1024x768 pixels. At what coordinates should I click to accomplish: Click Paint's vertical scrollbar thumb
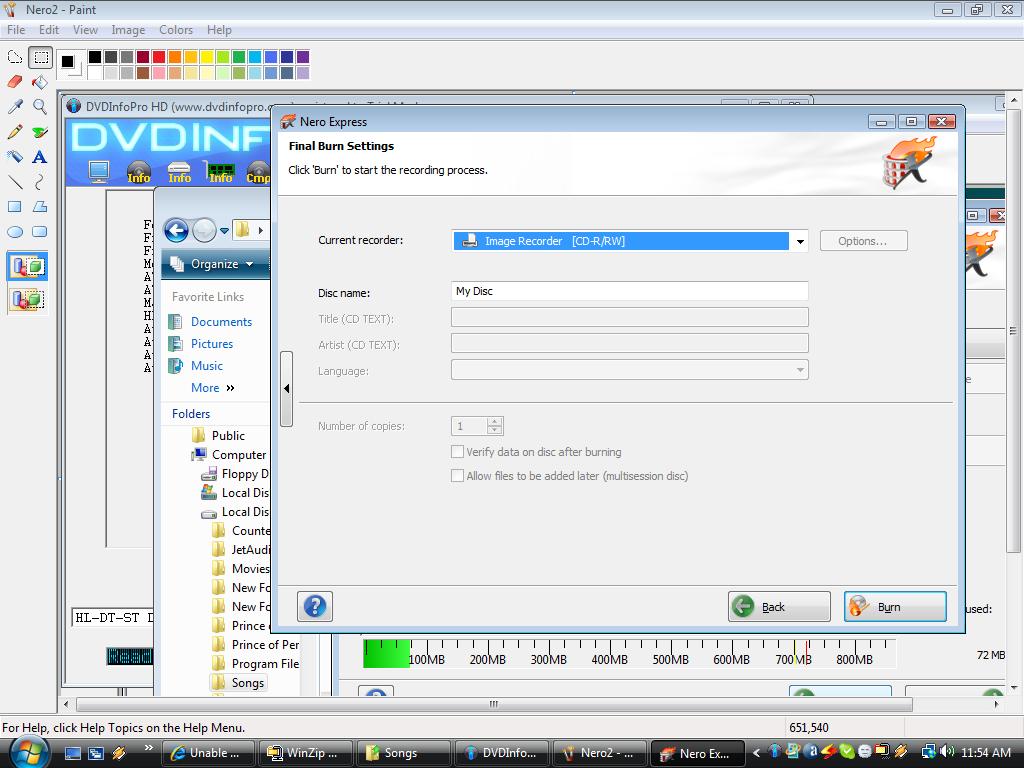pyautogui.click(x=1014, y=330)
